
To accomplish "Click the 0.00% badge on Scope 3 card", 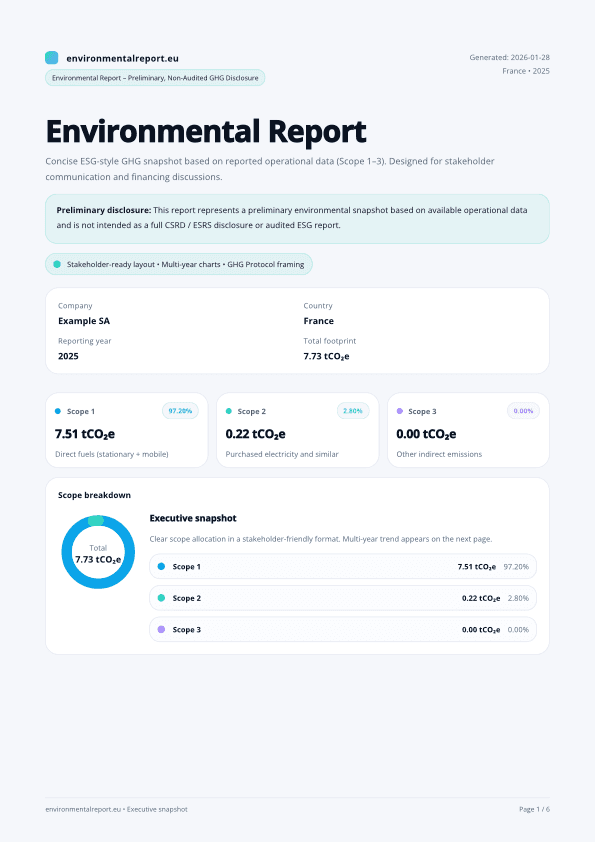I will click(524, 411).
